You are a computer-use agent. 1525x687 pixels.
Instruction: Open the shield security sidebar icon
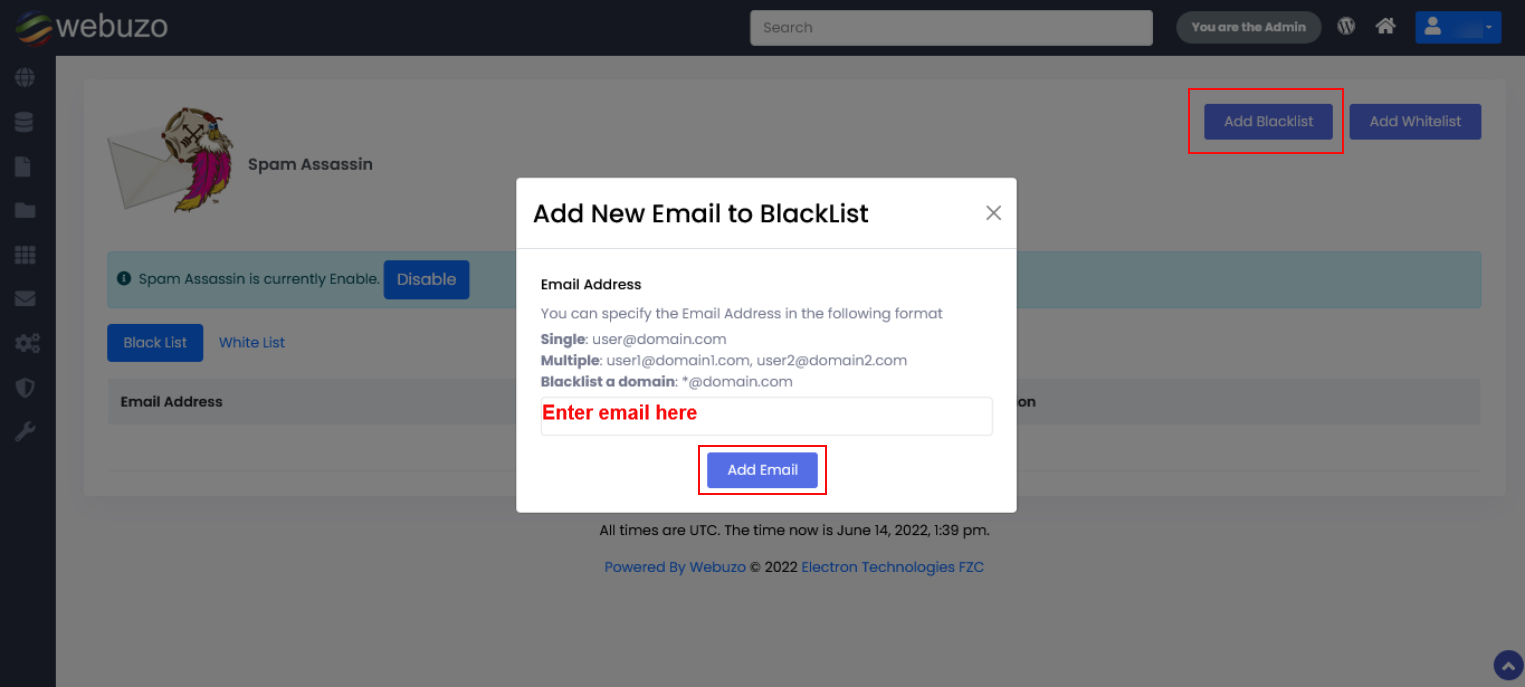[x=25, y=387]
